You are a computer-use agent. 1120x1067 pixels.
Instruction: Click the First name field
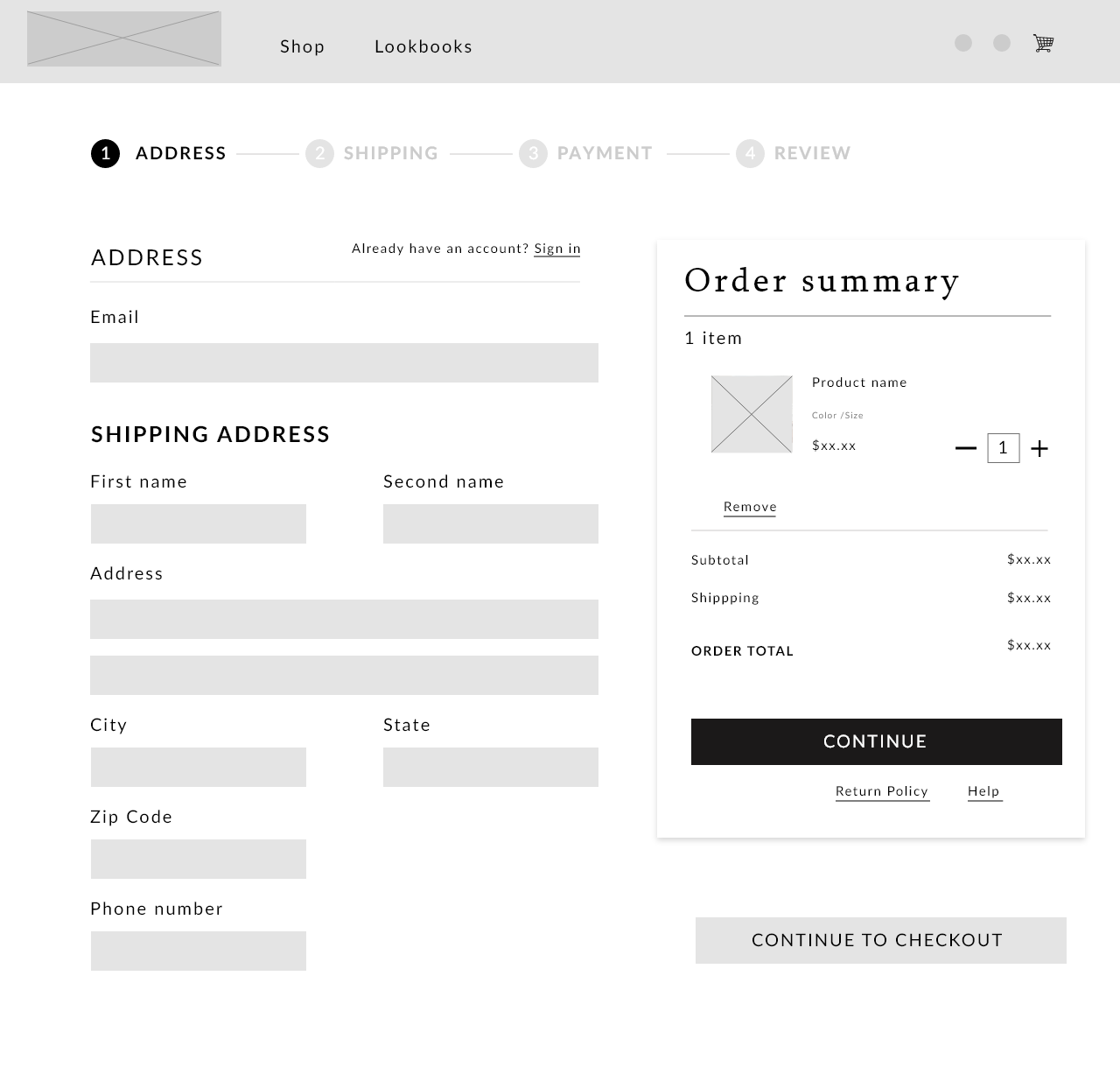coord(199,523)
